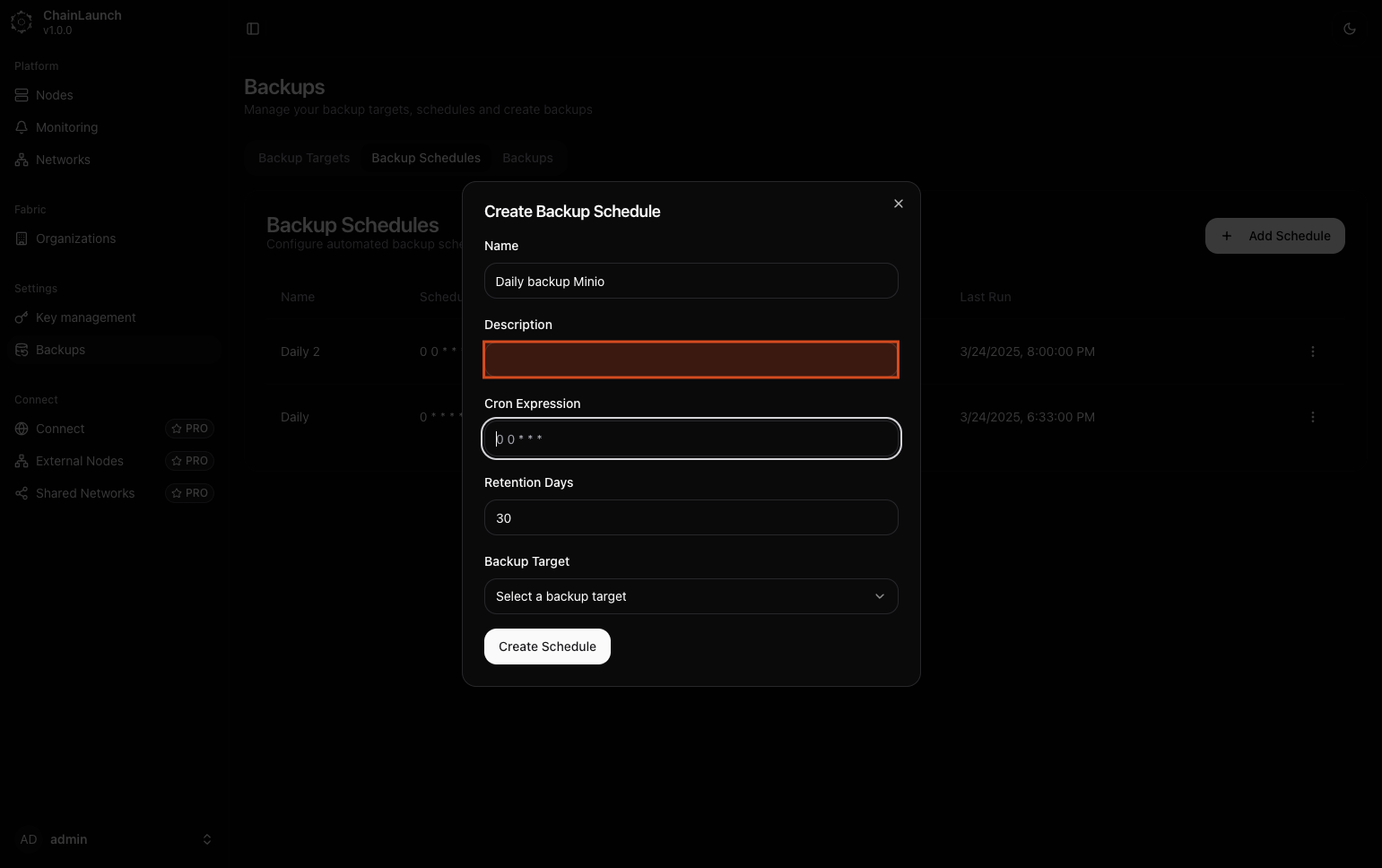Focus the Description input field
The image size is (1382, 868).
tap(691, 360)
